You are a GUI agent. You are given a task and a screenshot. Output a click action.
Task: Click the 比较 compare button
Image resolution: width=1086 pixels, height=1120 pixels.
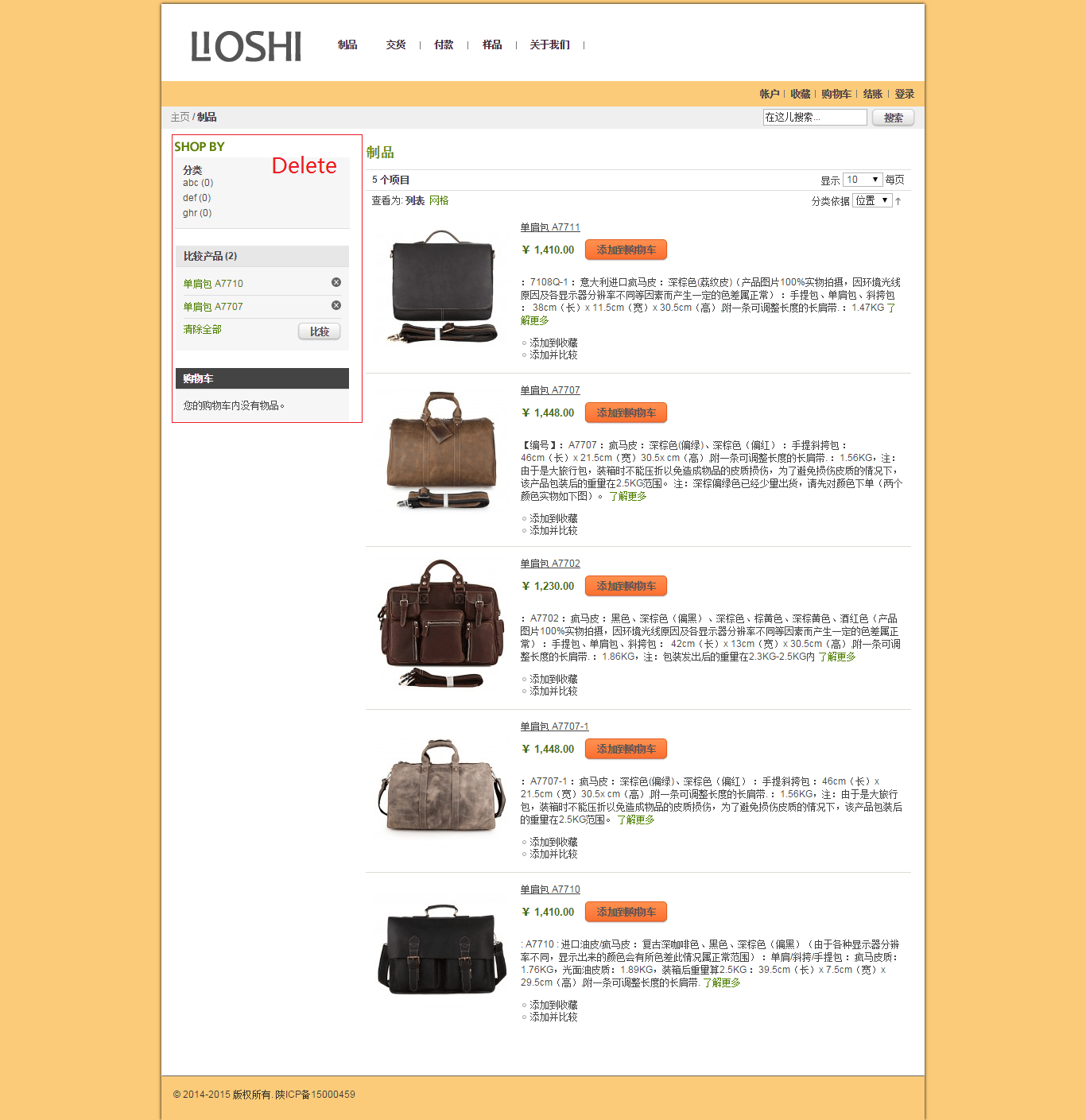(x=319, y=331)
